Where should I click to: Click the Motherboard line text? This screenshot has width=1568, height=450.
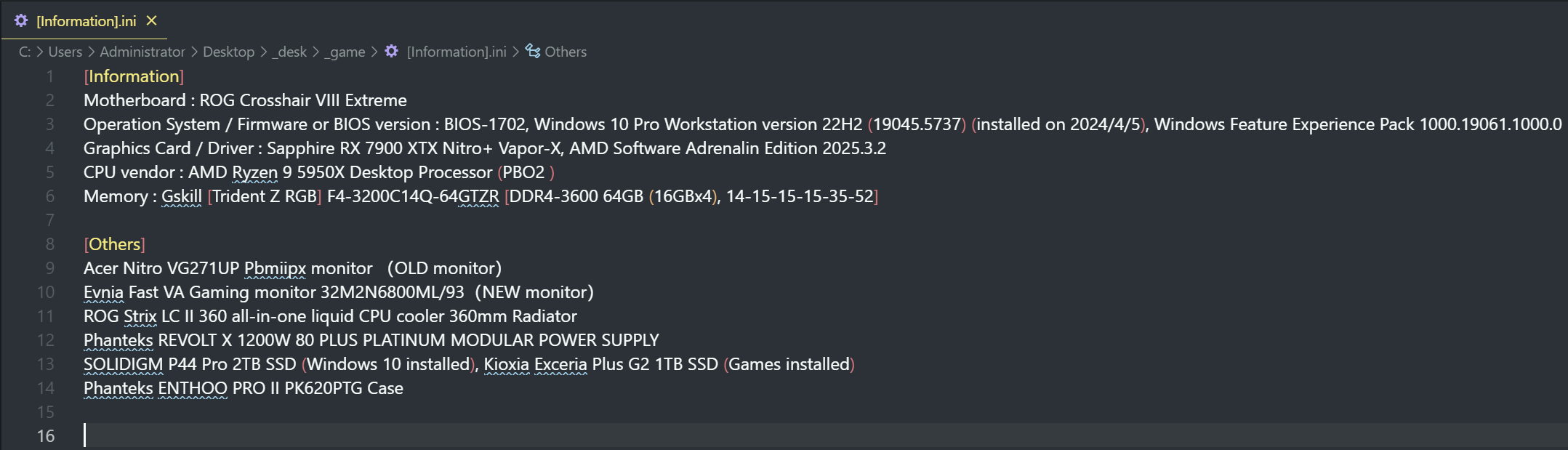[x=245, y=100]
